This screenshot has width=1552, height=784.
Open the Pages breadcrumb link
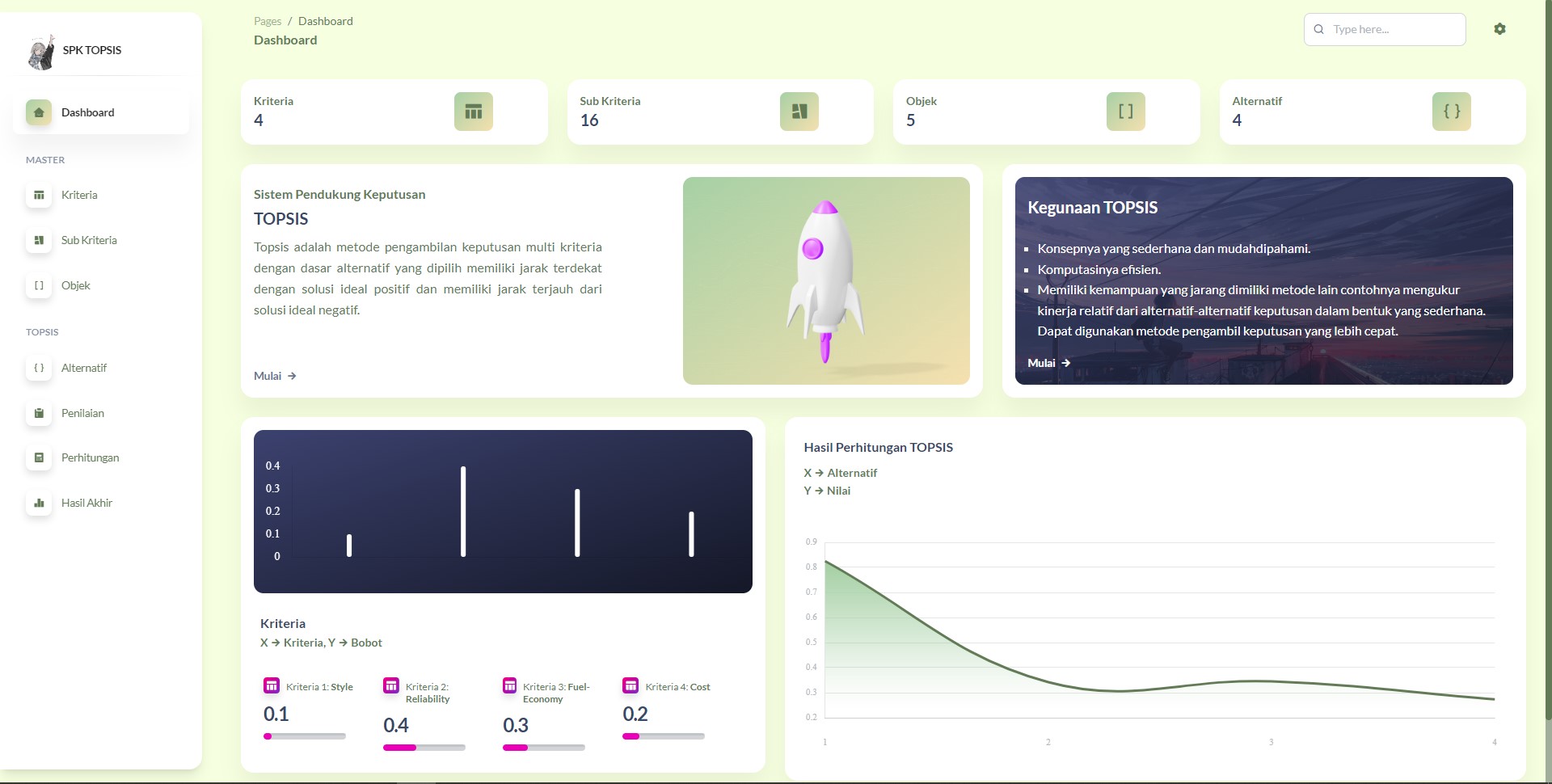coord(267,20)
